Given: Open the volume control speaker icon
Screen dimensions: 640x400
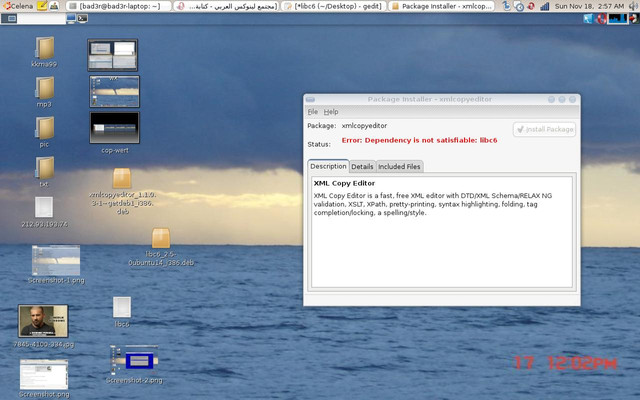Looking at the screenshot, I should pyautogui.click(x=633, y=6).
